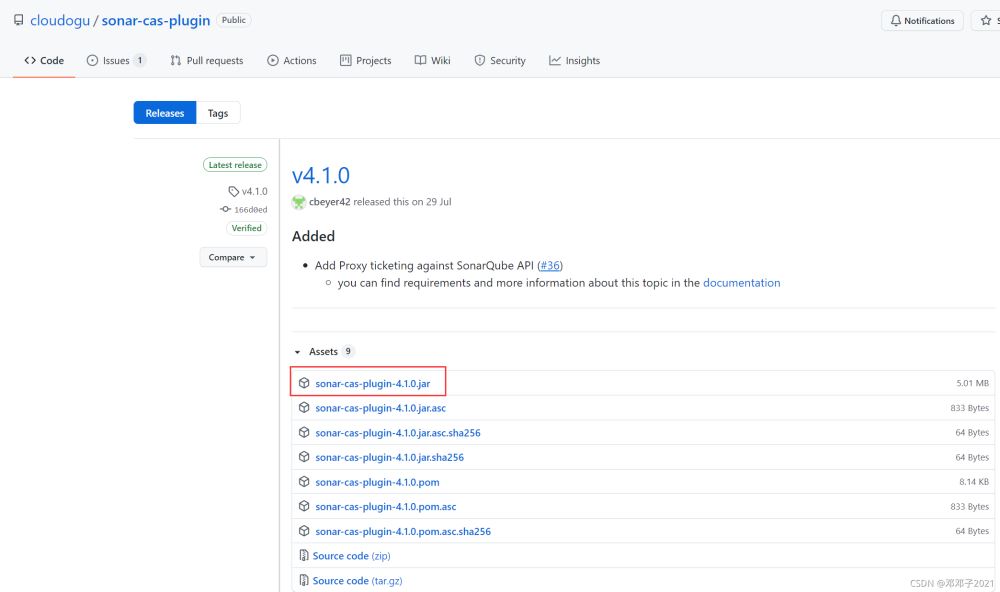1000x592 pixels.
Task: Click the file icon for Source code (tar.gz)
Action: pyautogui.click(x=304, y=581)
